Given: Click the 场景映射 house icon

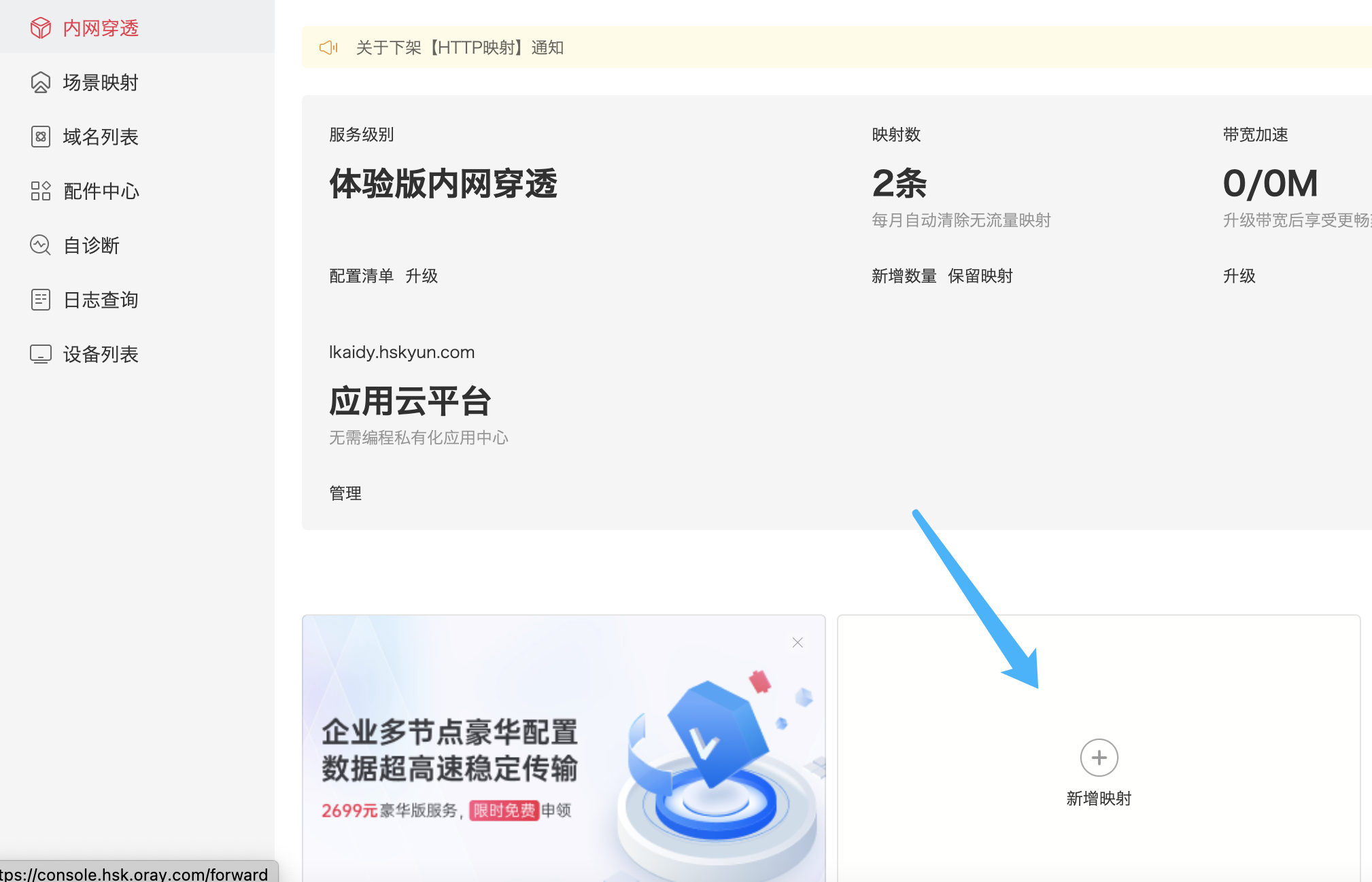Looking at the screenshot, I should tap(41, 82).
